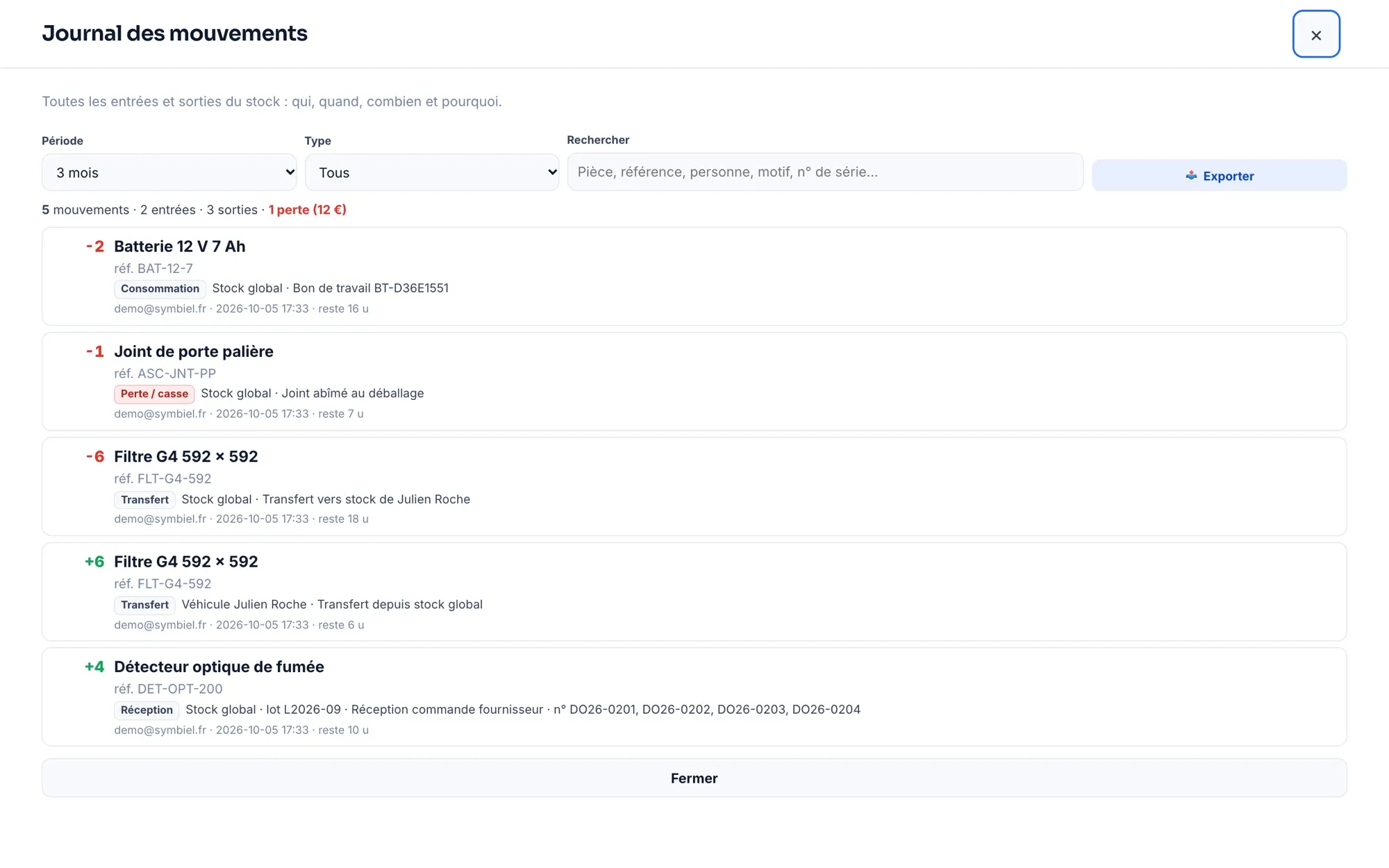Viewport: 1389px width, 868px height.
Task: Click the +6 quantity on Filtre G4 row
Action: [94, 562]
